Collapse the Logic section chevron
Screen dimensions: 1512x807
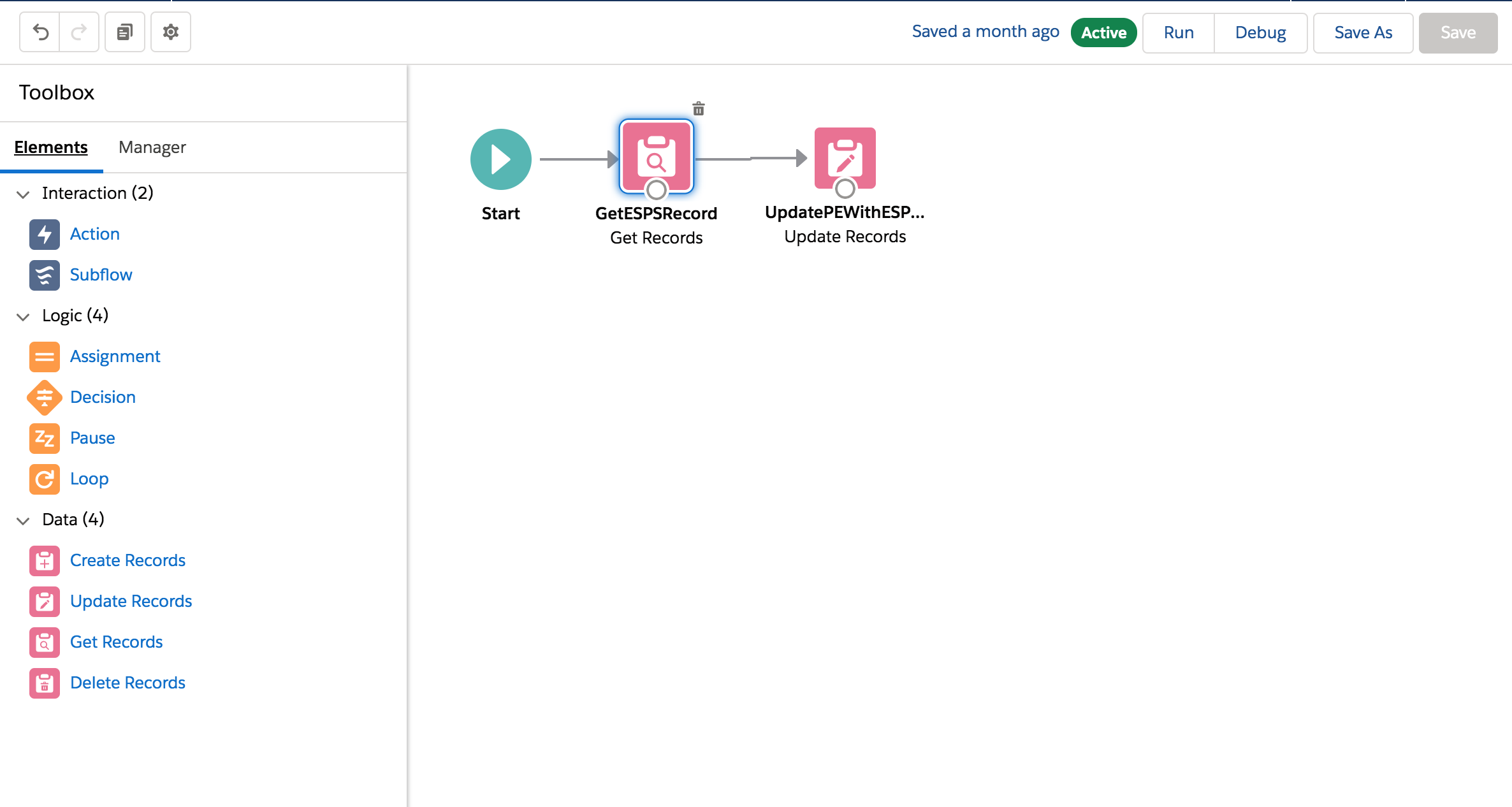(x=23, y=316)
